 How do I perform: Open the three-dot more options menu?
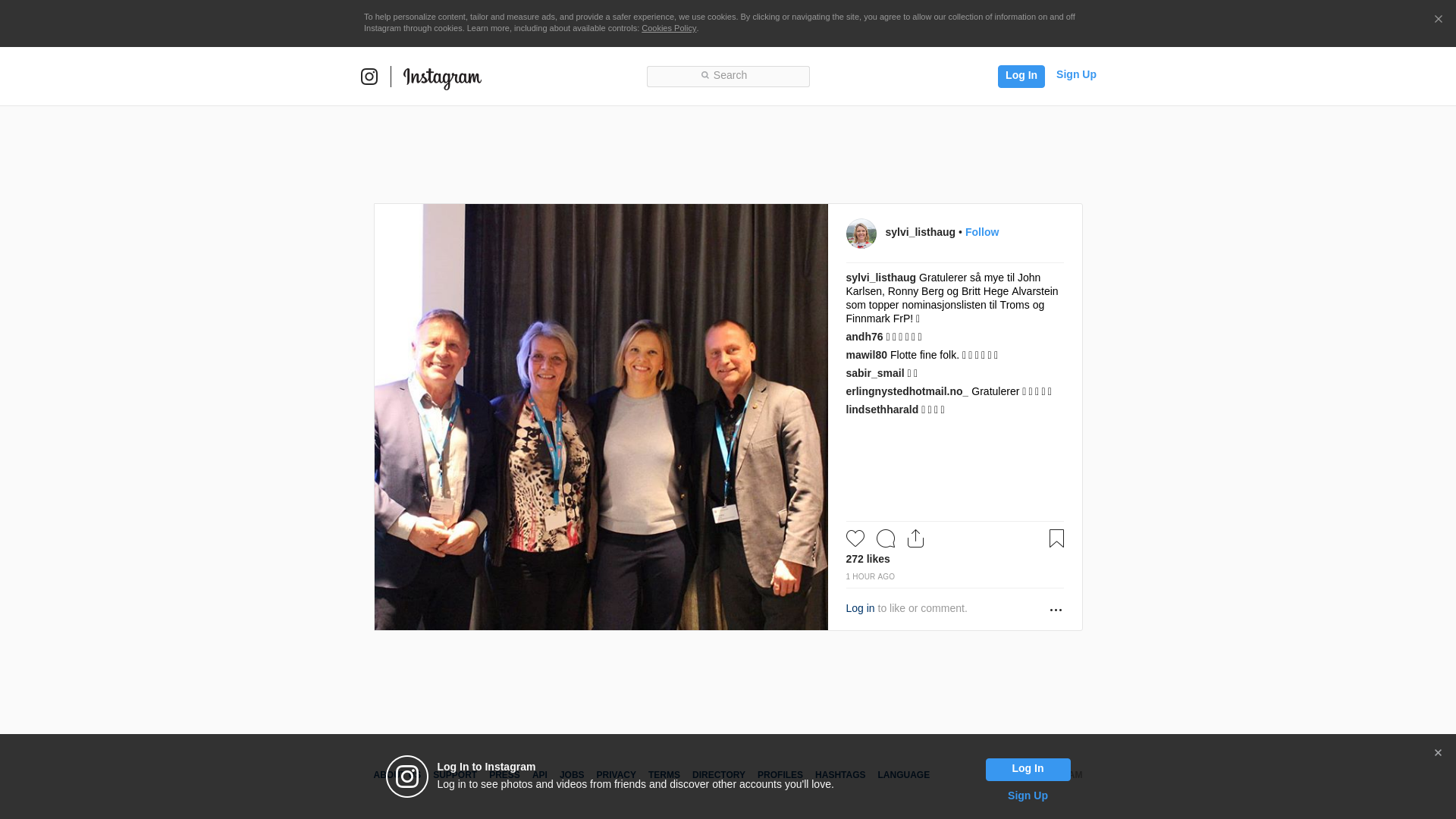[x=1056, y=610]
